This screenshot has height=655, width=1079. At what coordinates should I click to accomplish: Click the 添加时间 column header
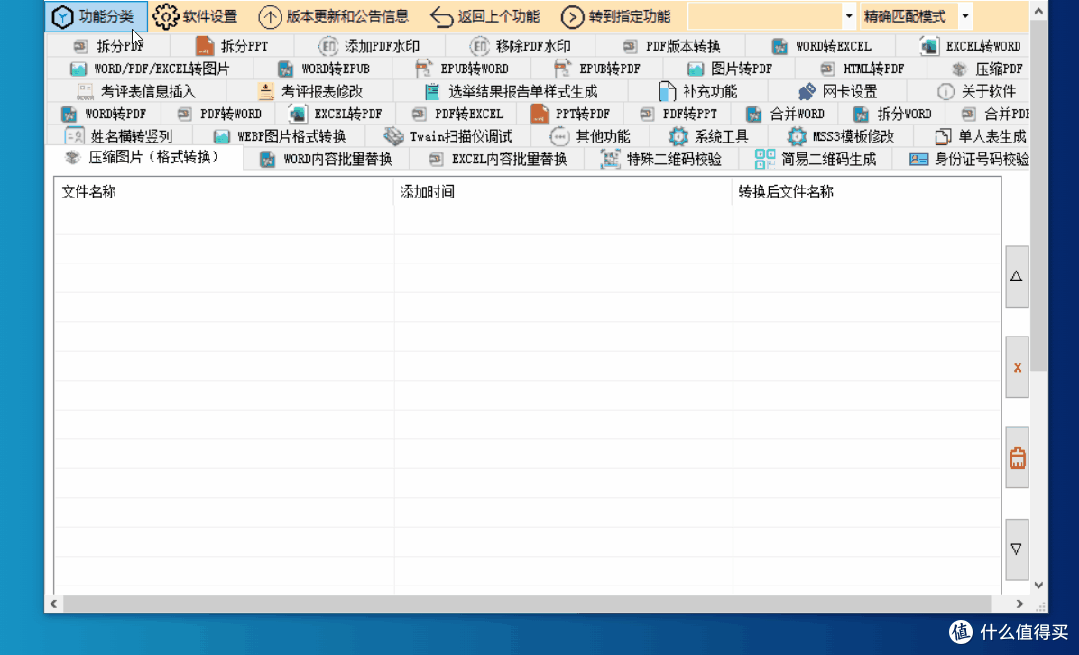pos(563,192)
